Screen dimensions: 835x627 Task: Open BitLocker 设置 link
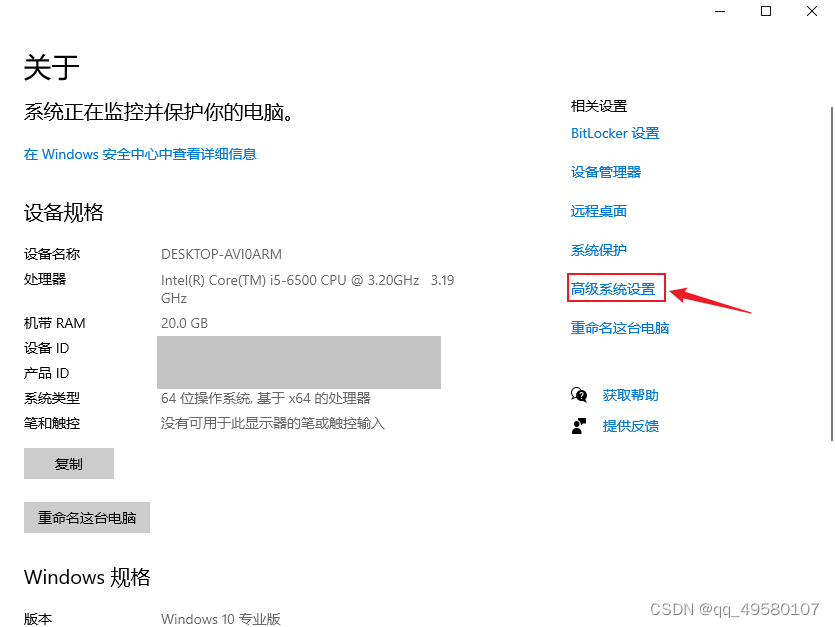[615, 133]
